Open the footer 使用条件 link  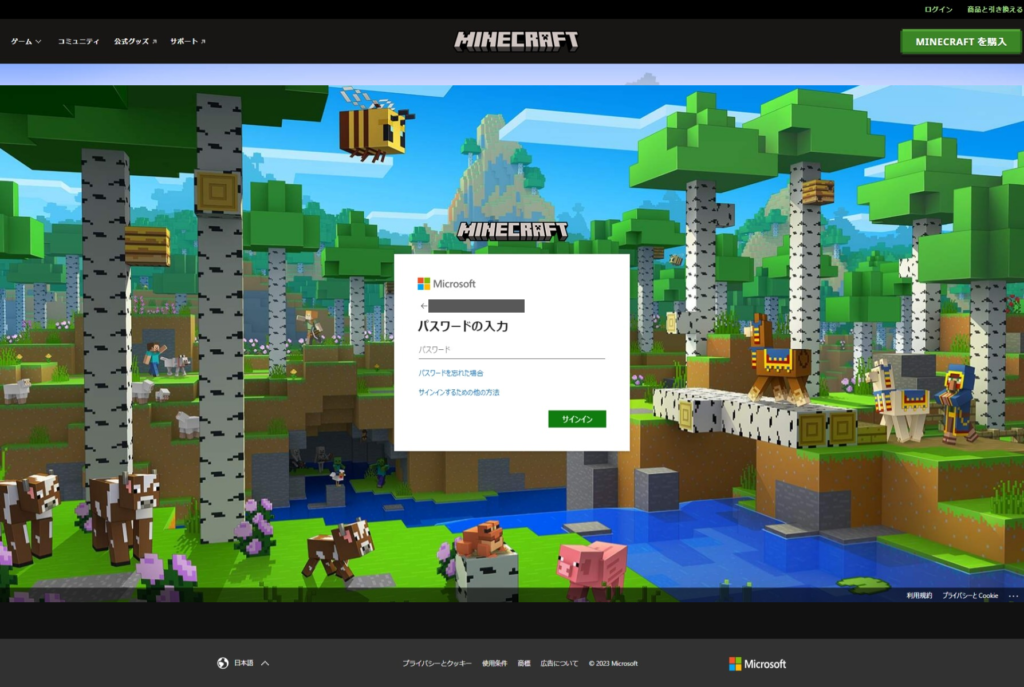pos(494,663)
